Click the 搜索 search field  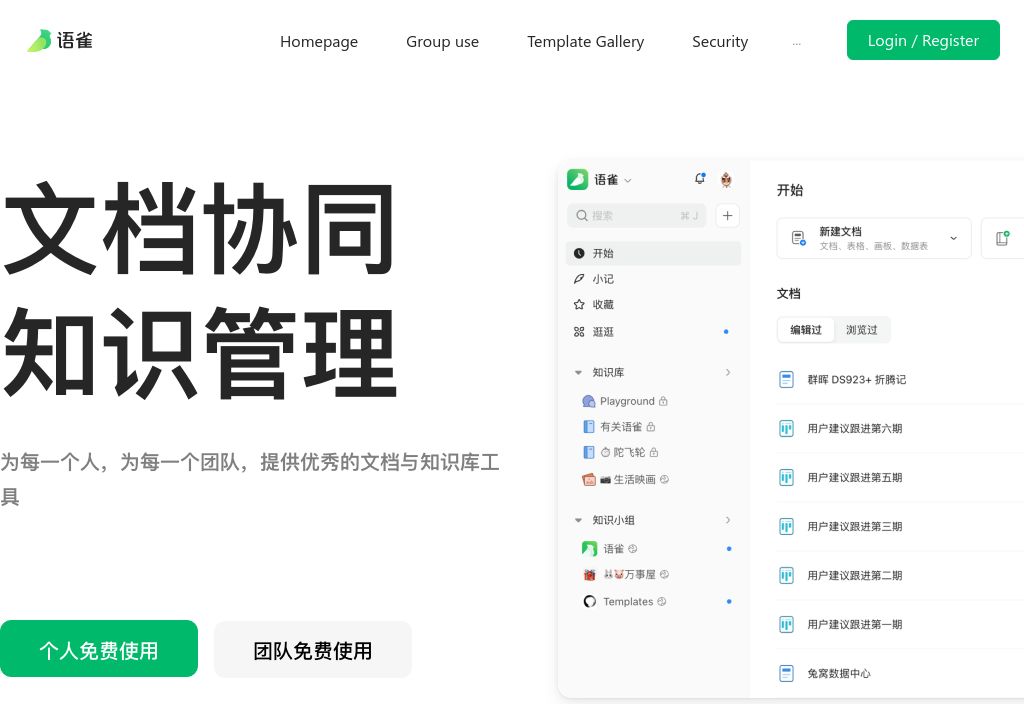pos(630,215)
